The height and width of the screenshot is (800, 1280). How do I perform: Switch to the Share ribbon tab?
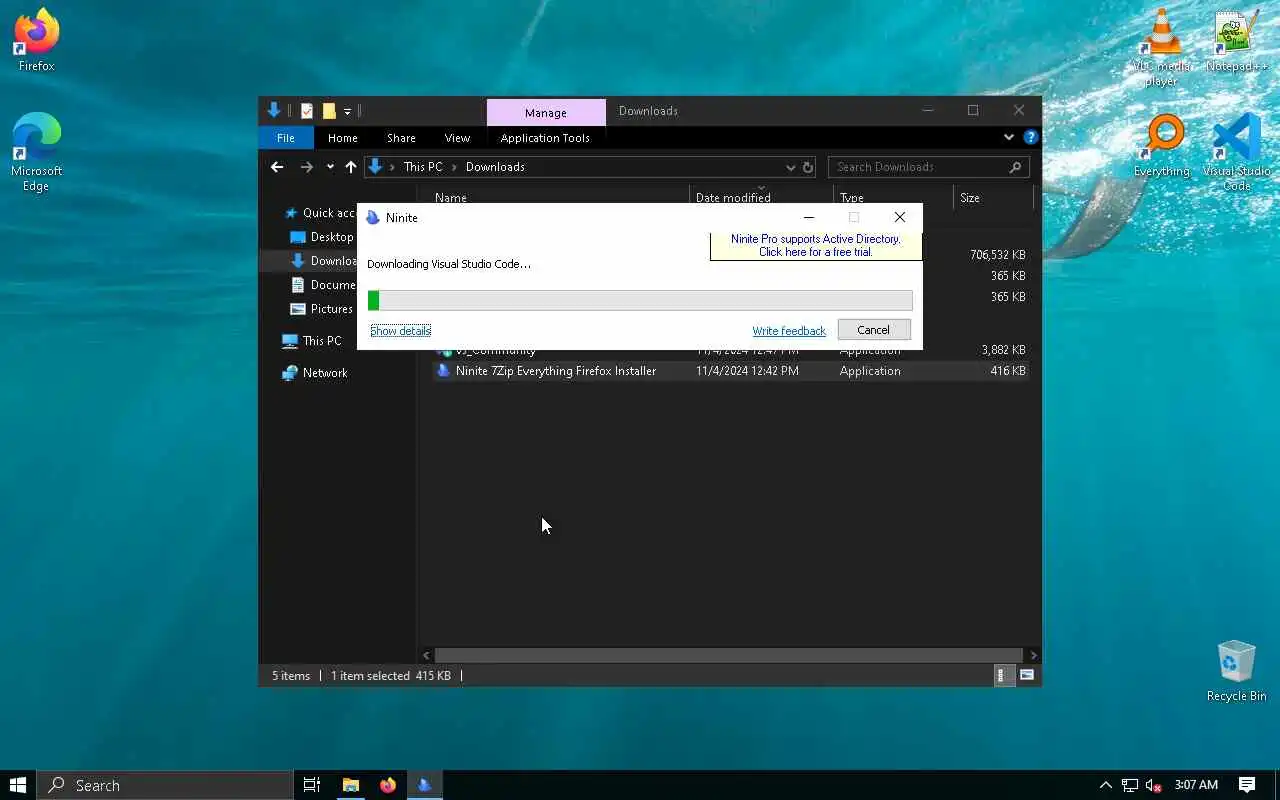[x=401, y=138]
